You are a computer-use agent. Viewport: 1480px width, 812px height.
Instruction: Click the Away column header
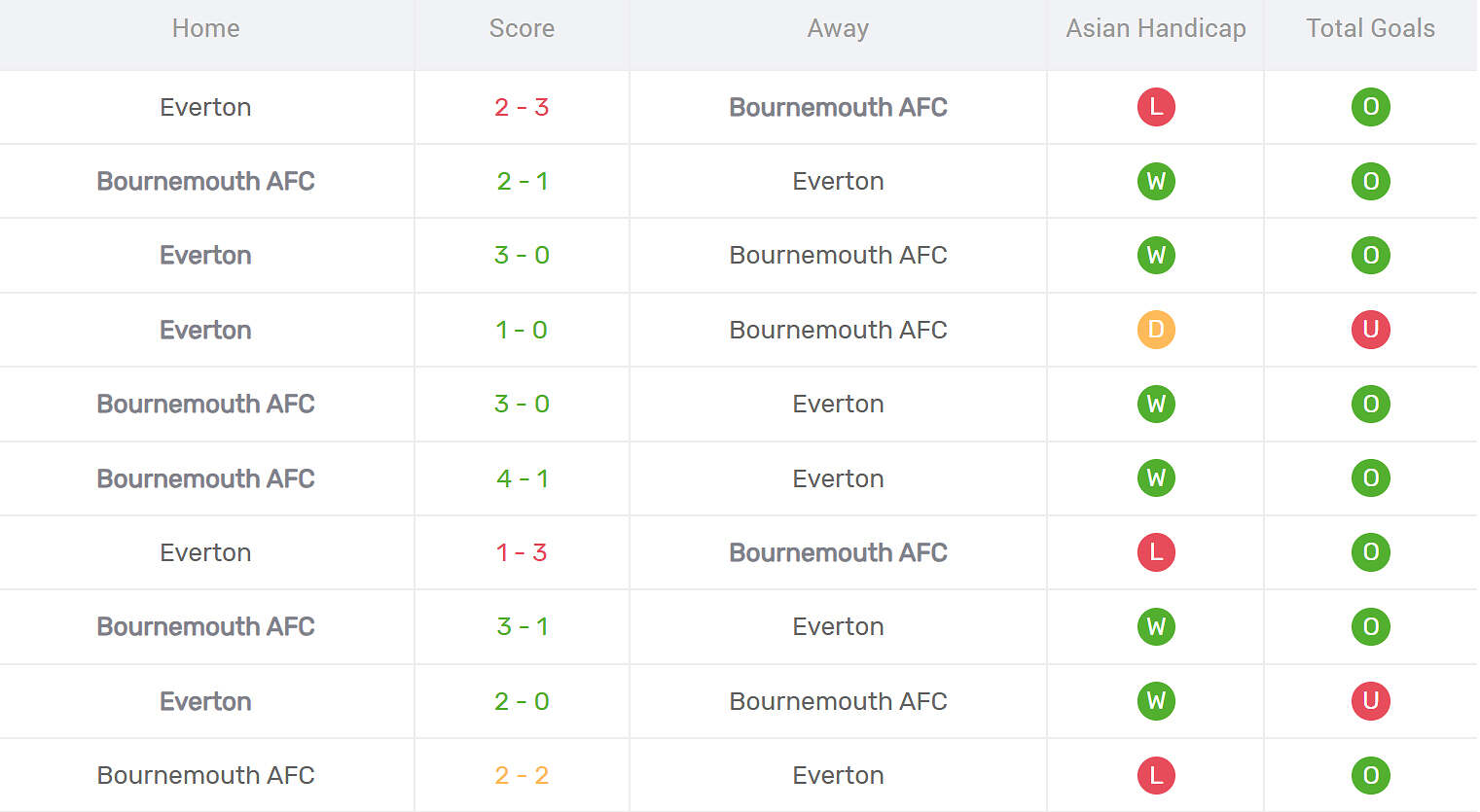[838, 29]
